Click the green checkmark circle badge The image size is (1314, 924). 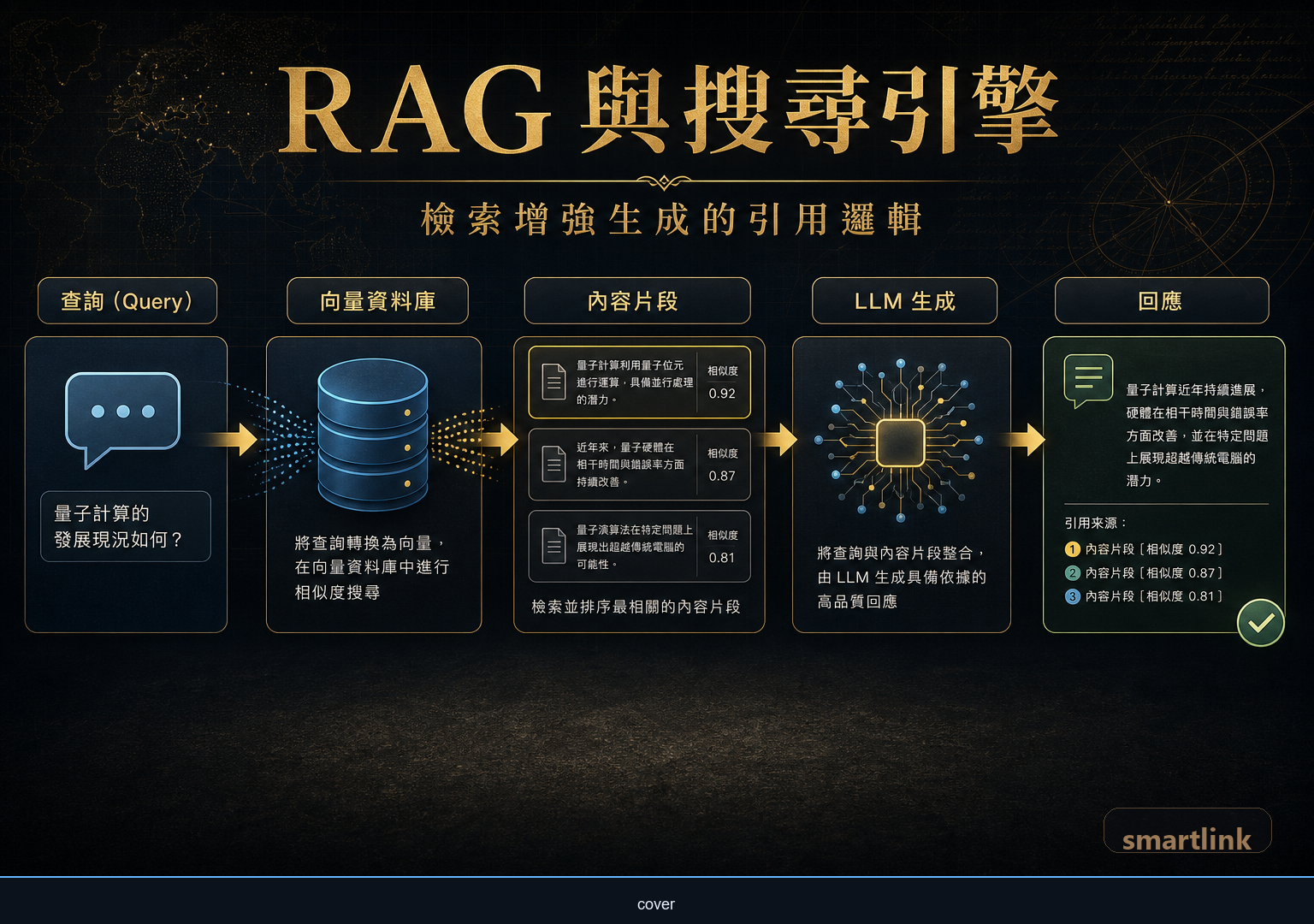(1260, 623)
